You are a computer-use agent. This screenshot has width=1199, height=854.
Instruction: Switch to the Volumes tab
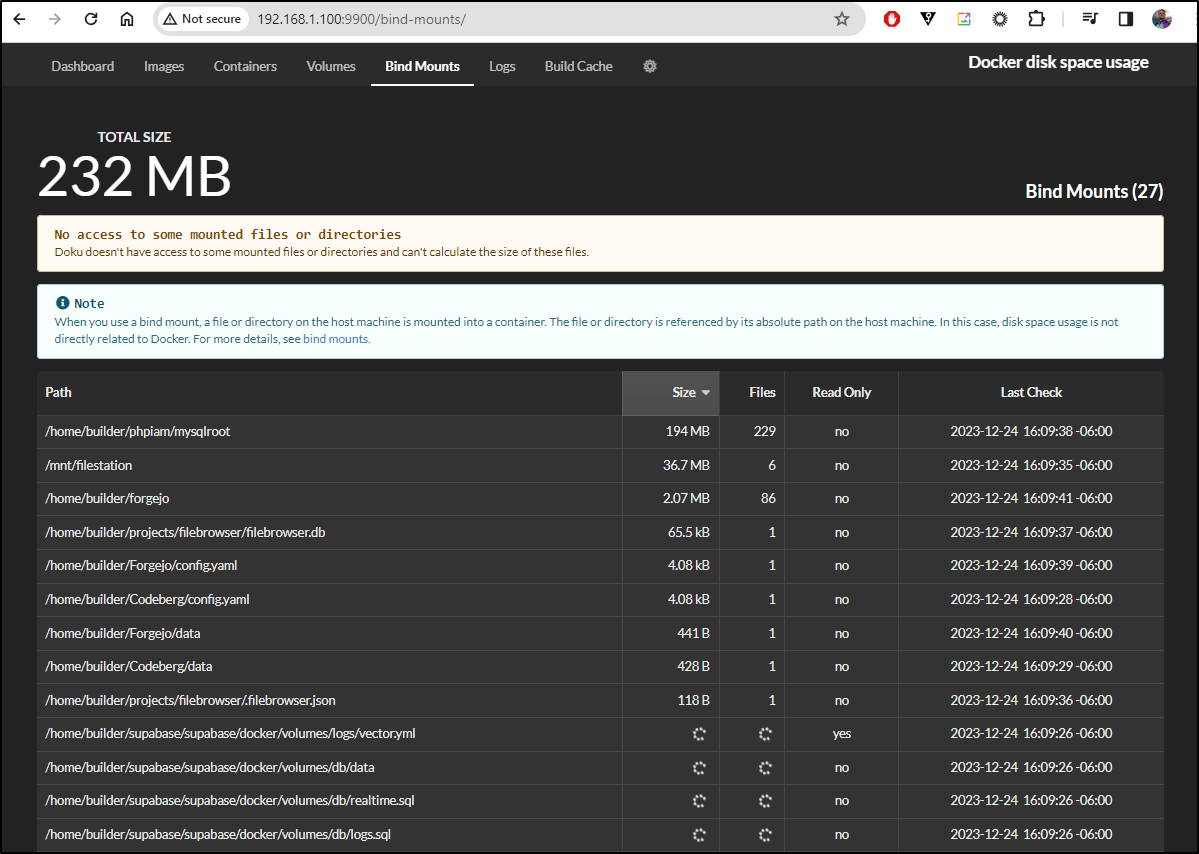(x=331, y=67)
